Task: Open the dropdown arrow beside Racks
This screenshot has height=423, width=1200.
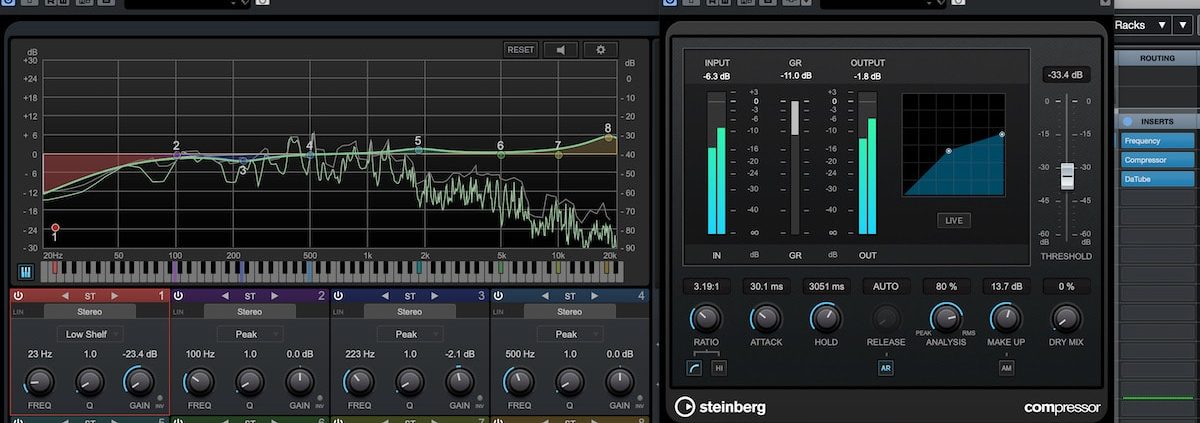Action: (x=1185, y=25)
